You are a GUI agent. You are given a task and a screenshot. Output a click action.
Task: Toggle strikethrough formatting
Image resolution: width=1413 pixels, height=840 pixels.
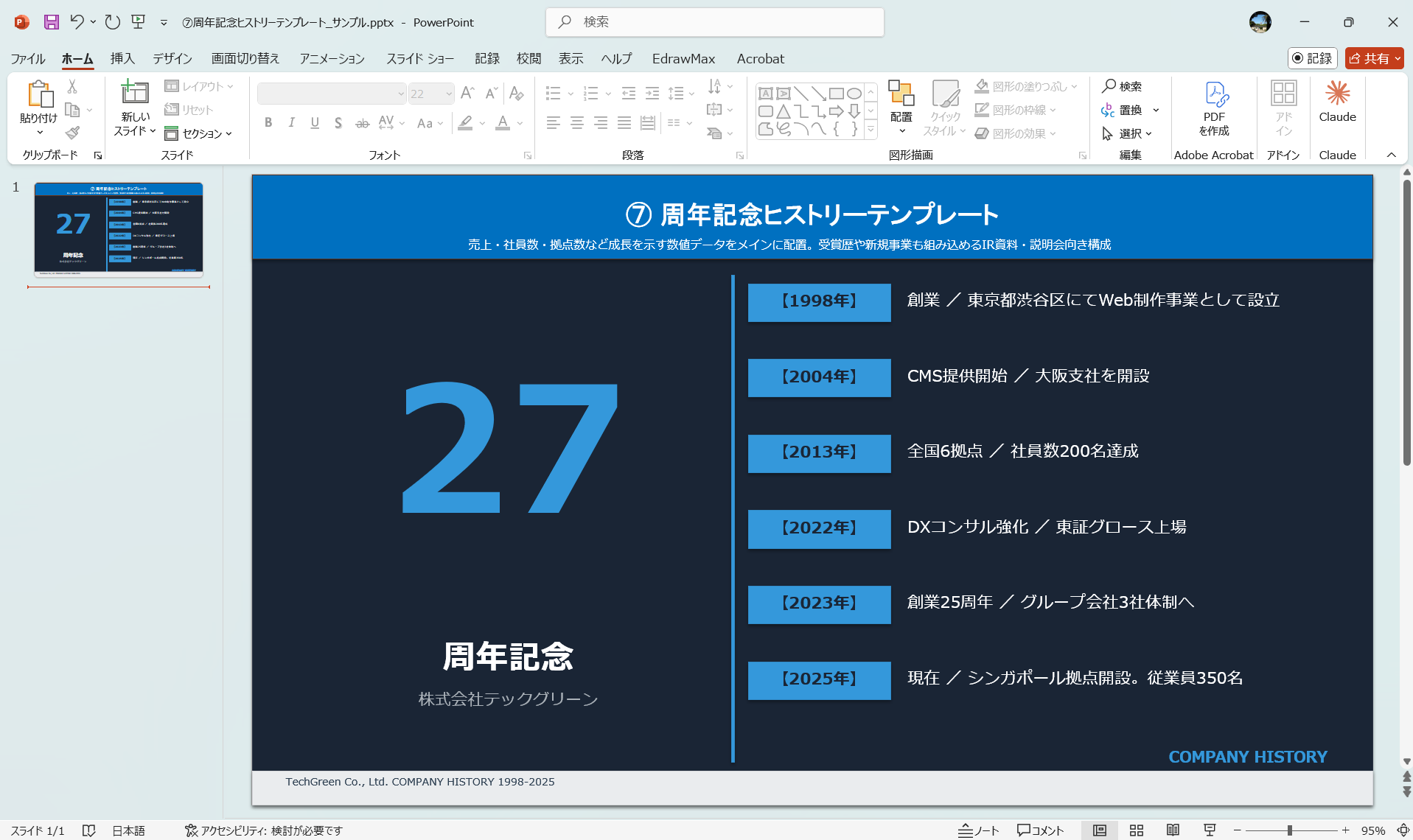coord(362,123)
